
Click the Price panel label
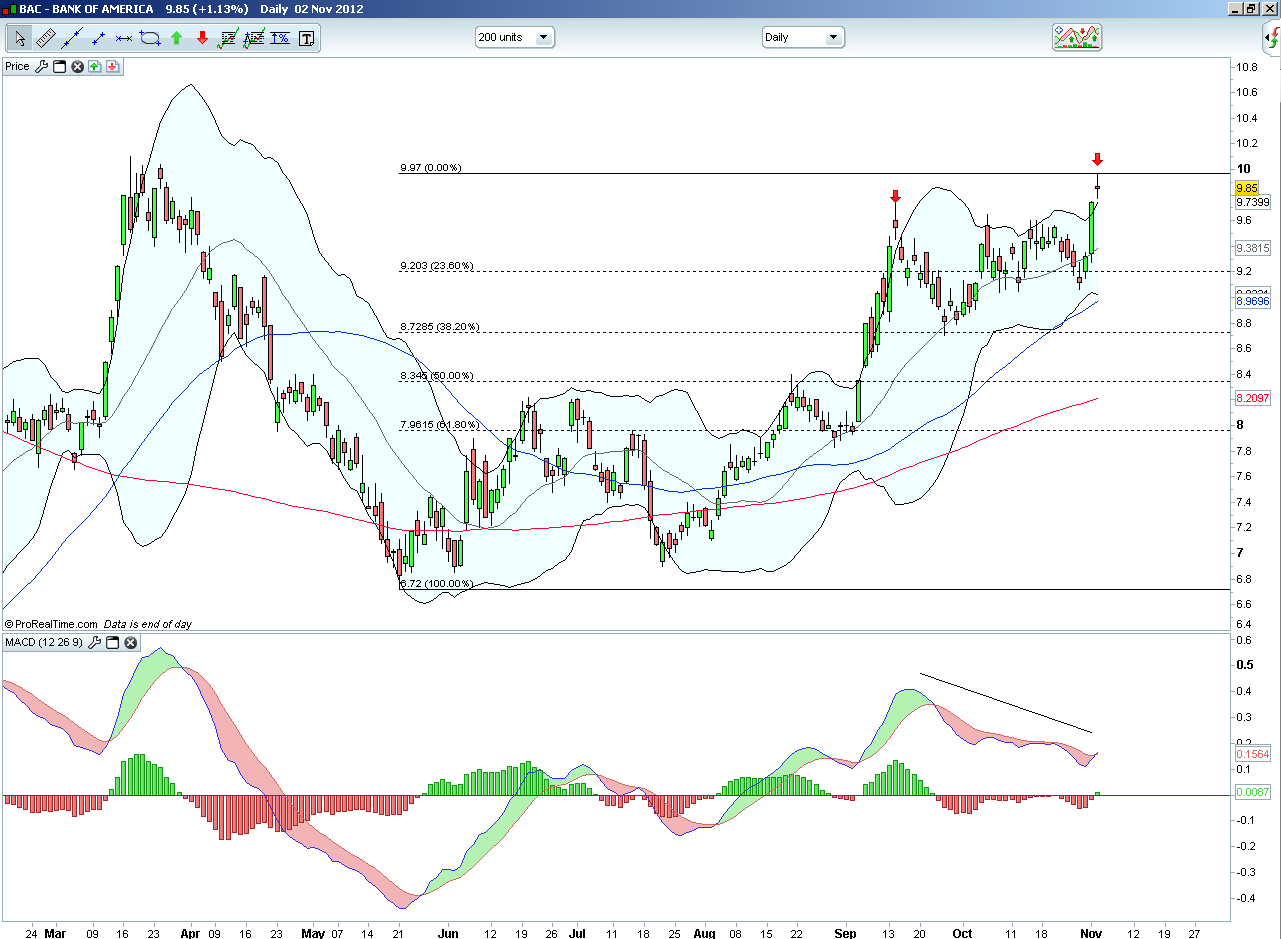point(17,67)
